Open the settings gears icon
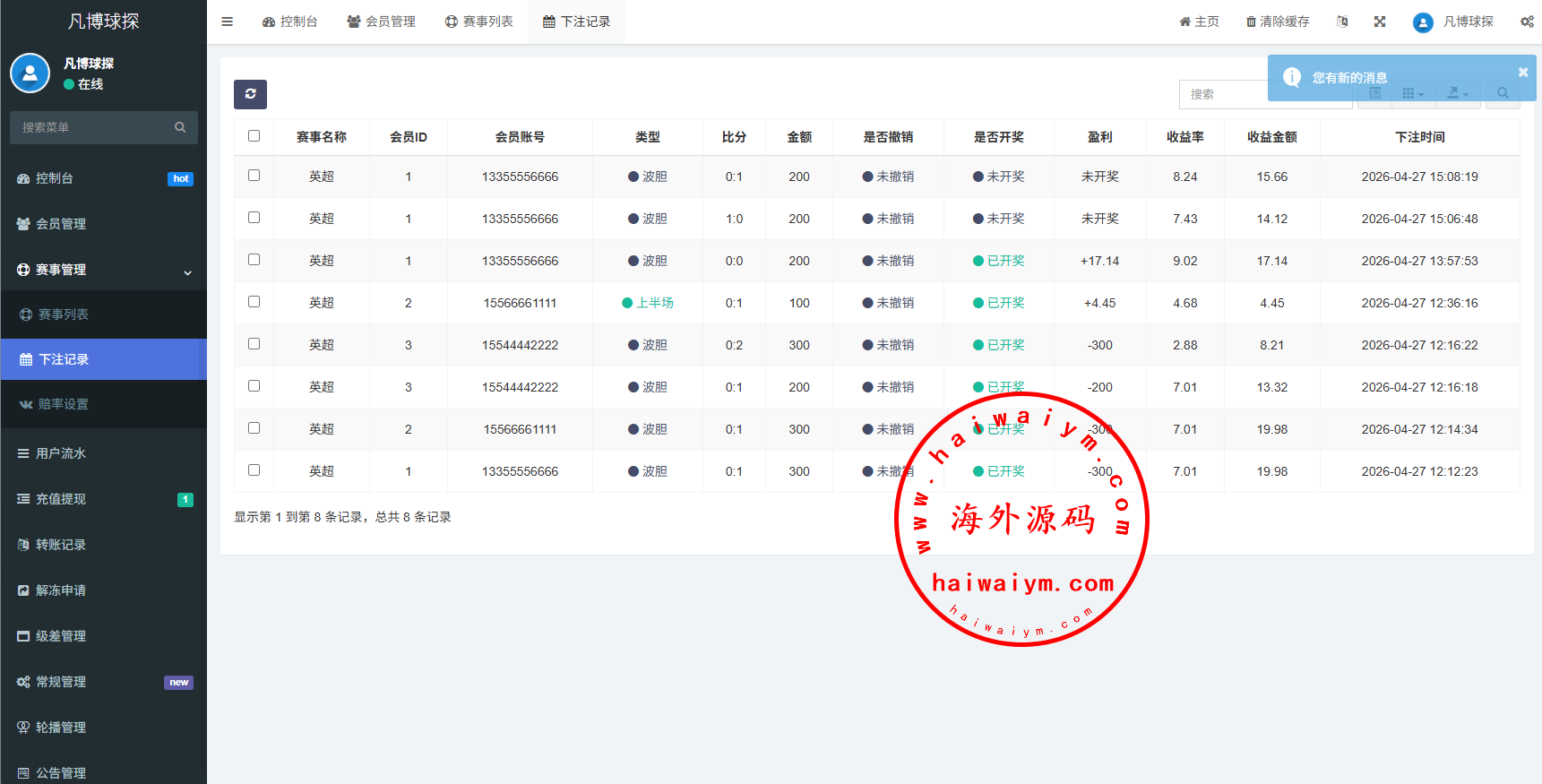 tap(1527, 22)
